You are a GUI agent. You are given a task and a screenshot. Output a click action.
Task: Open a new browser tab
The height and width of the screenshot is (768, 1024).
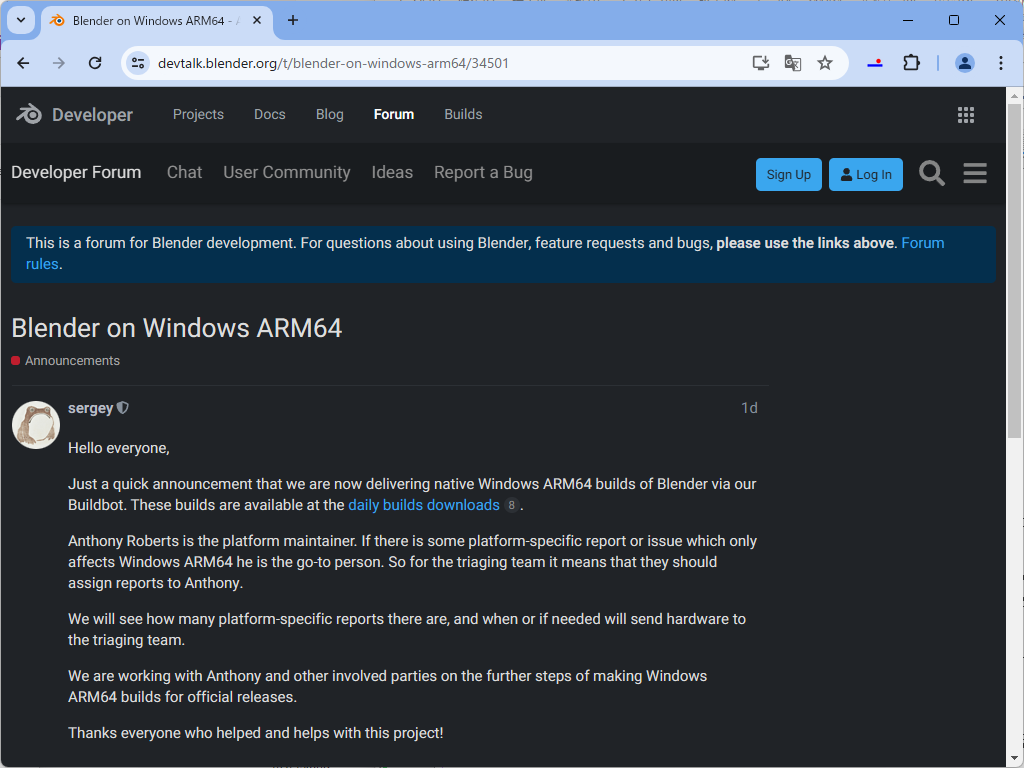(293, 20)
